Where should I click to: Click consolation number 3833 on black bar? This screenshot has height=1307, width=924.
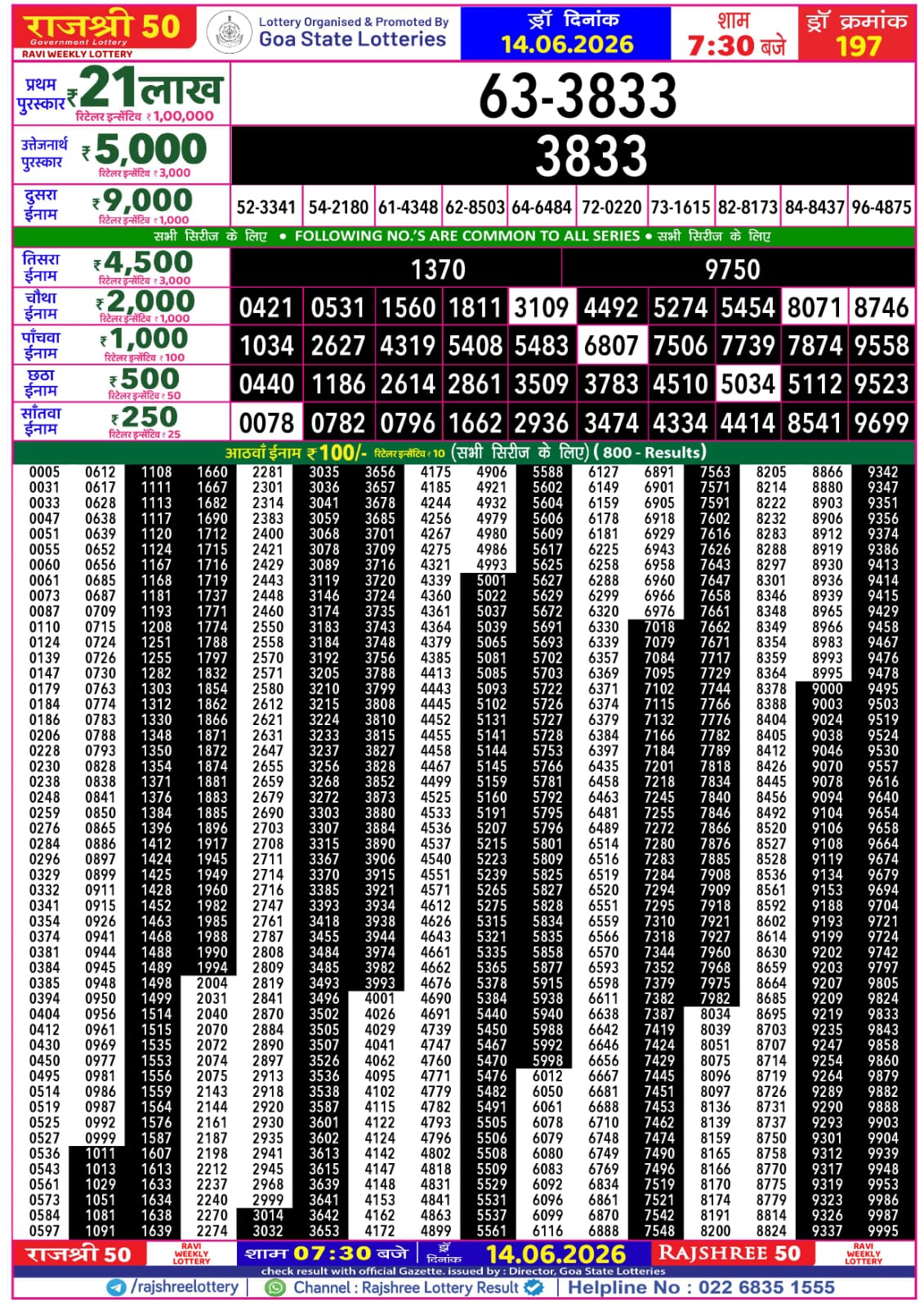coord(591,155)
